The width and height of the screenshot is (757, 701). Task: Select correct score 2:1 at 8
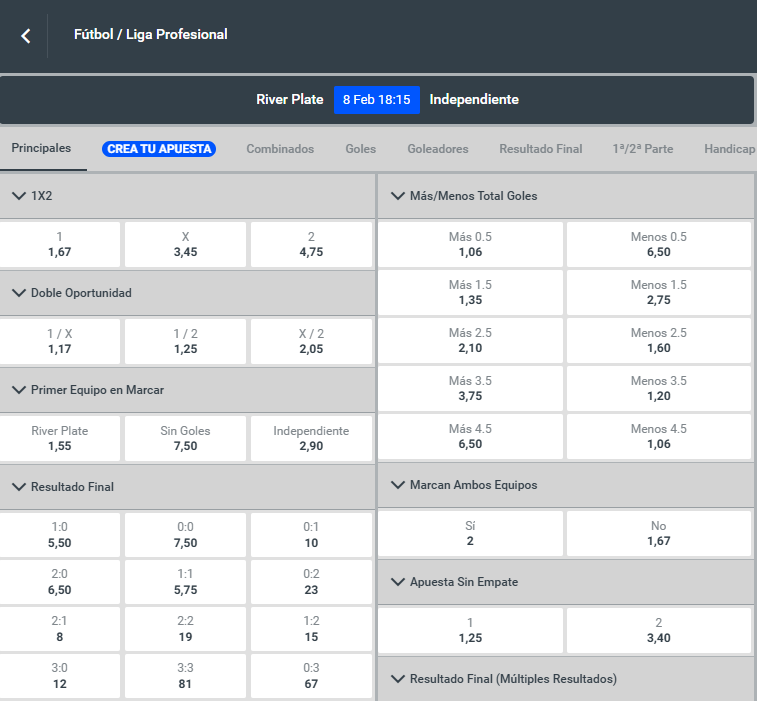coord(59,629)
